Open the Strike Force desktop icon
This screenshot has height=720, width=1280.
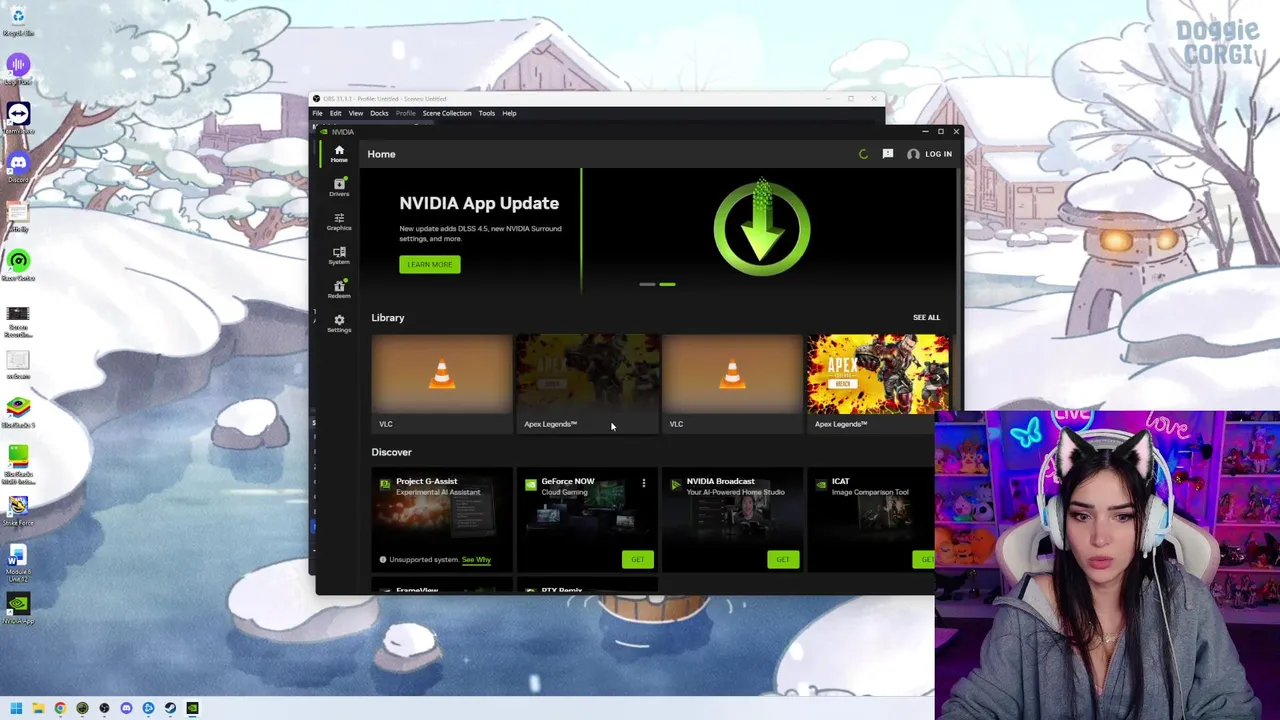[18, 509]
